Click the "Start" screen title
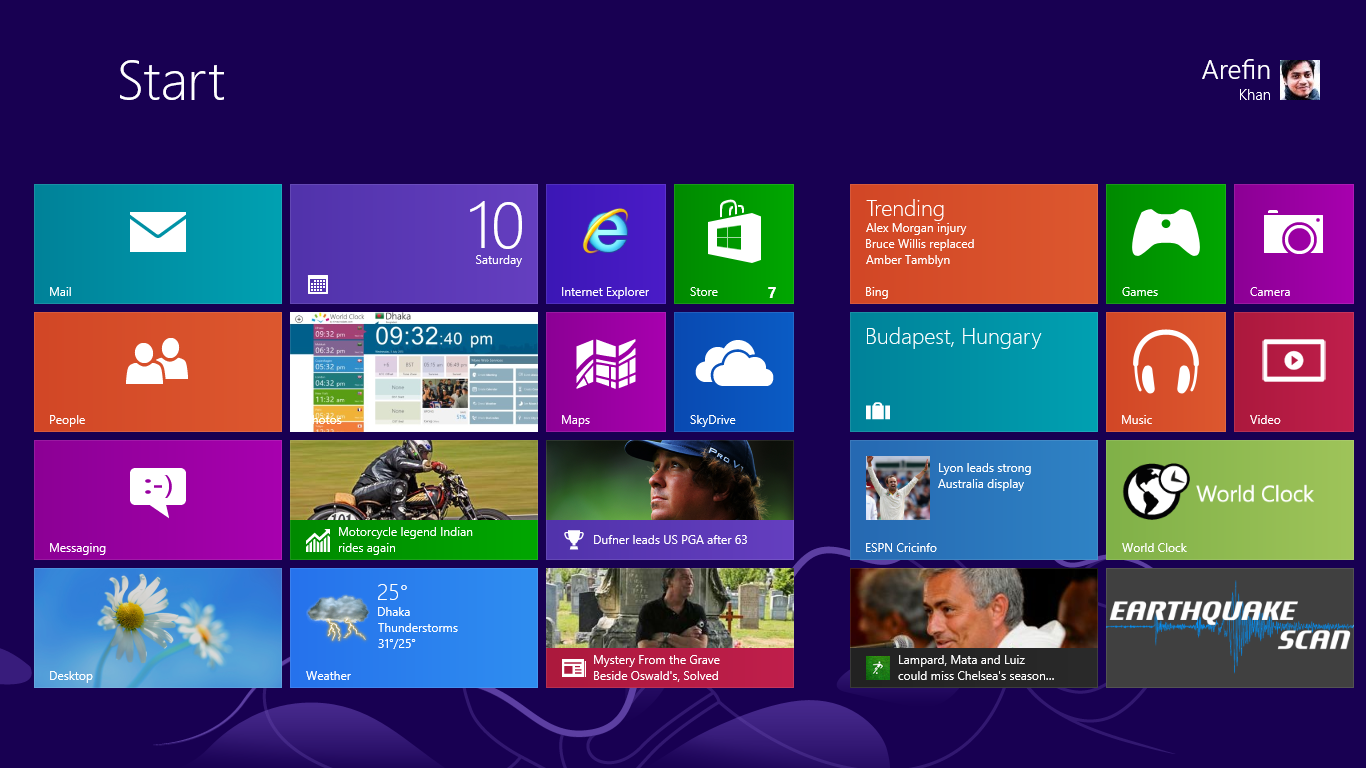 [x=172, y=80]
